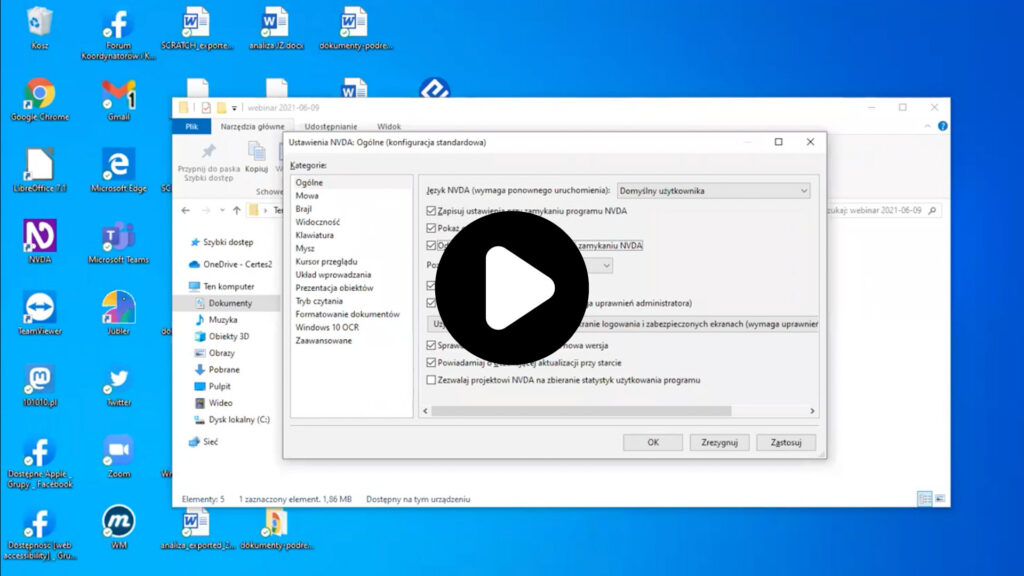Open the 'Język NVDA' language dropdown
Viewport: 1024px width, 576px height.
coord(714,191)
